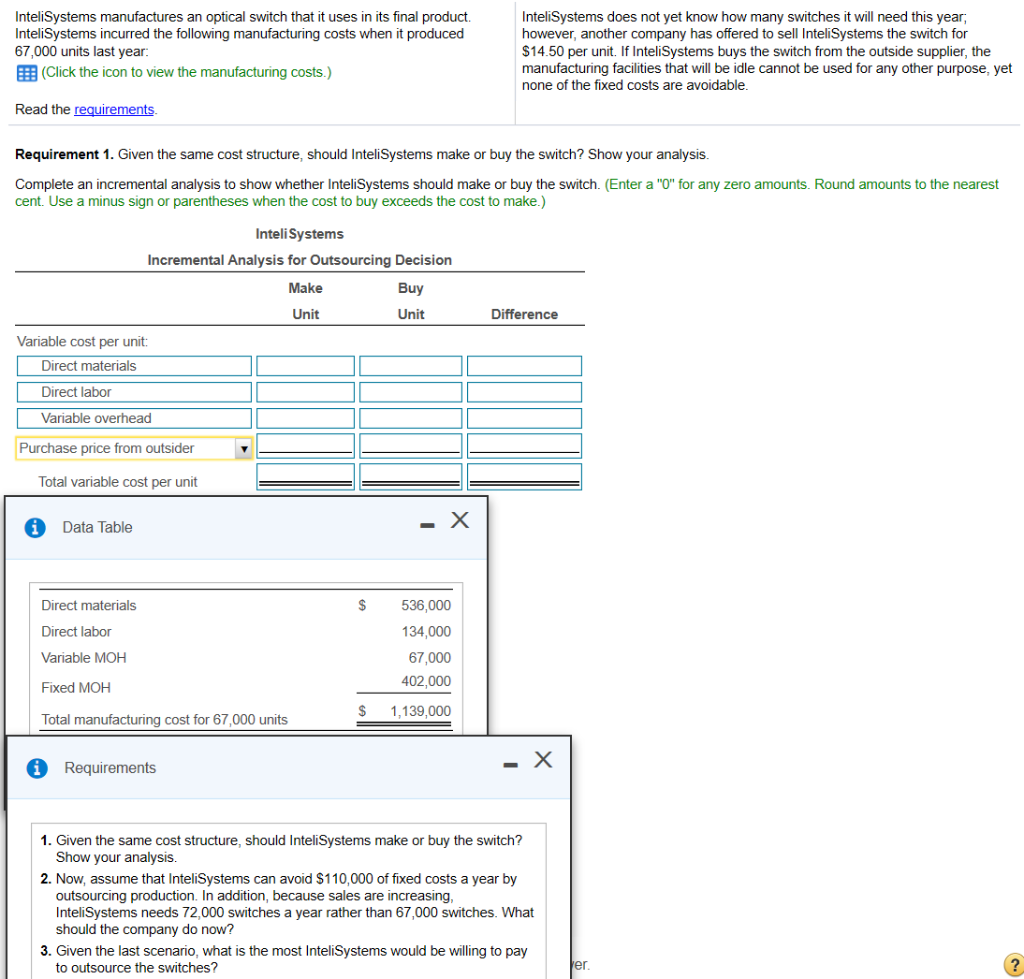This screenshot has width=1024, height=979.
Task: Click Direct labor Buy Unit field
Action: [411, 392]
